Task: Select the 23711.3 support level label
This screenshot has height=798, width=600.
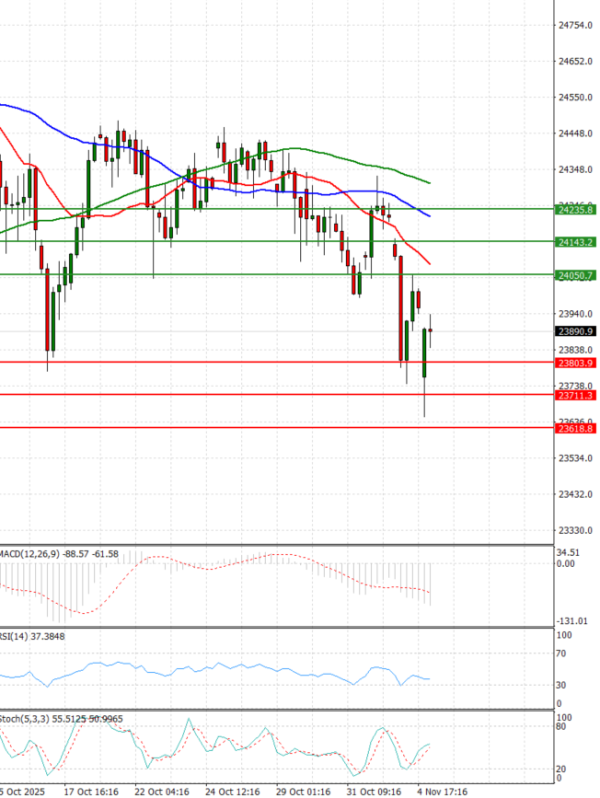Action: (x=577, y=395)
